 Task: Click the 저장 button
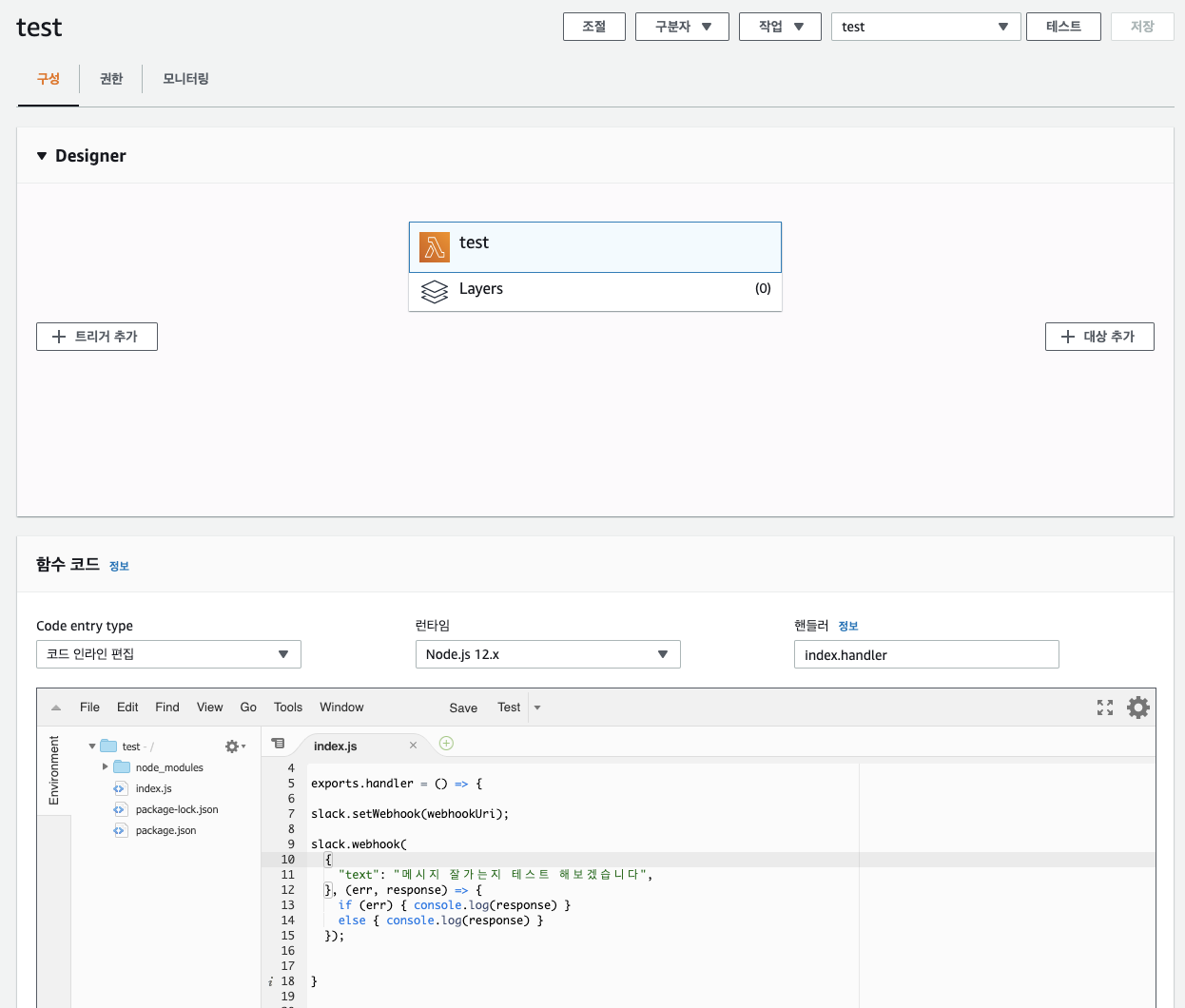tap(1142, 27)
